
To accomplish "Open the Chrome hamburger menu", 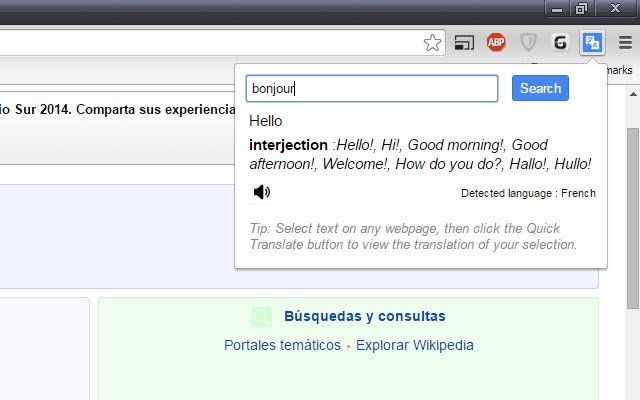I will coord(625,42).
